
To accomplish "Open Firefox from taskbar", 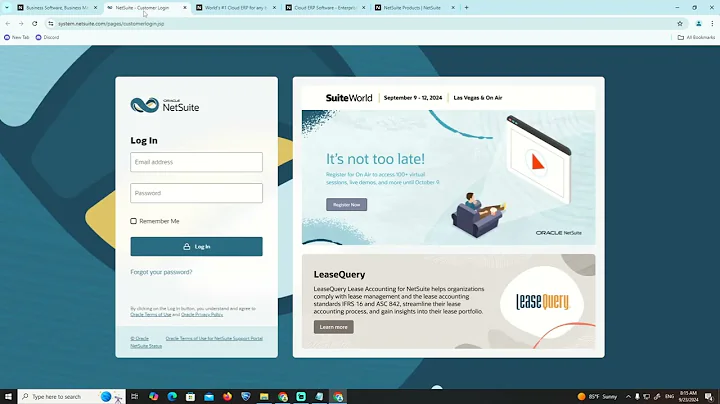I will coord(227,397).
